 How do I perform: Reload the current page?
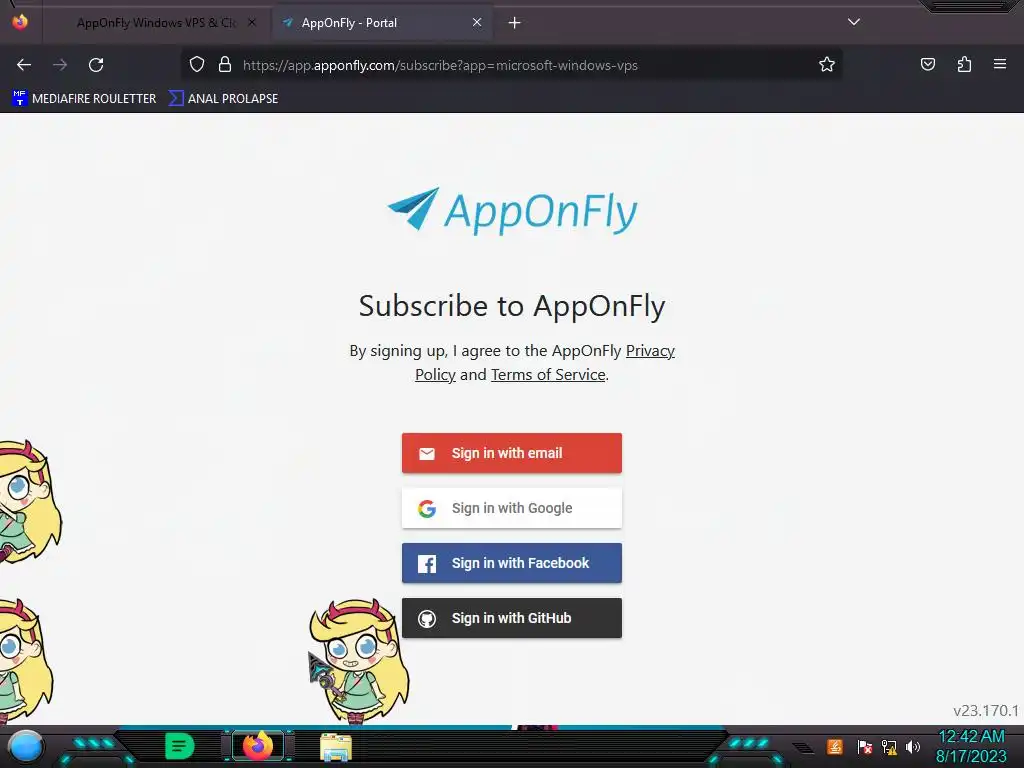pyautogui.click(x=96, y=65)
